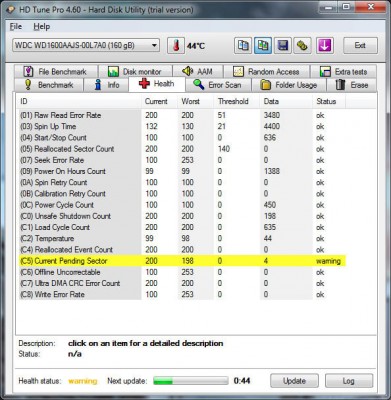Select the Reallocated Sector Count row
Screen dimensions: 391x400
click(x=182, y=149)
